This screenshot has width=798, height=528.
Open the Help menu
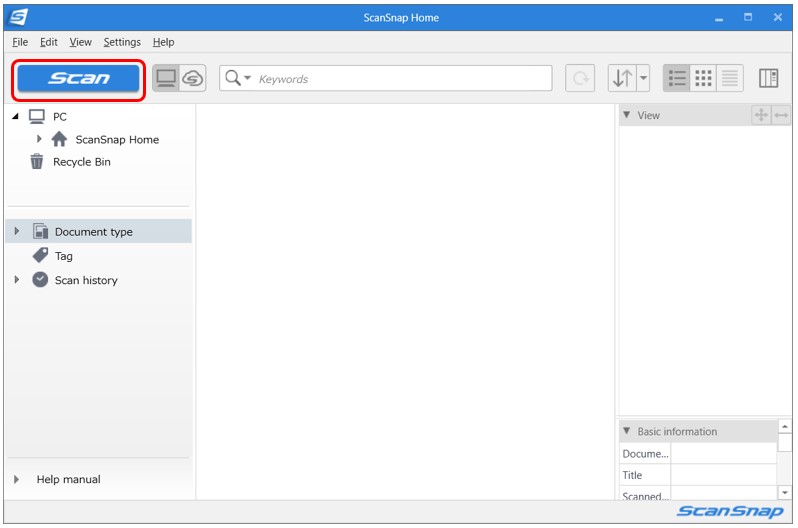point(163,42)
